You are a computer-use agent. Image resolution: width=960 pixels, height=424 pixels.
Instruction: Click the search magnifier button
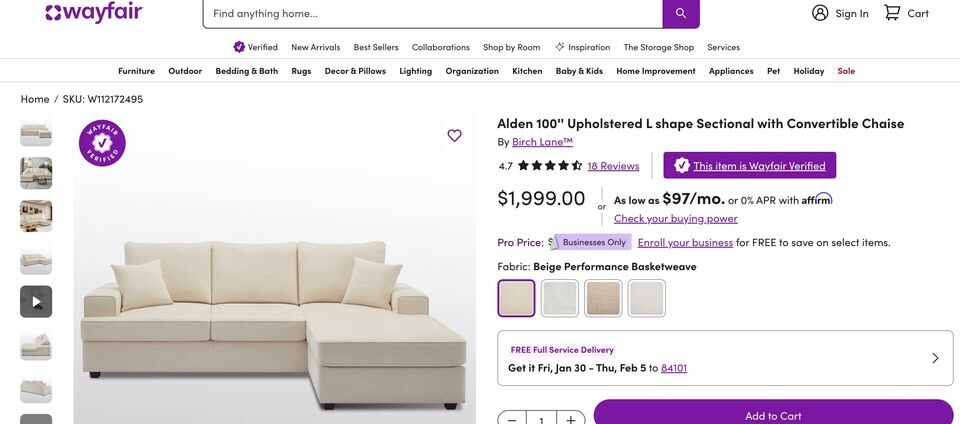(681, 13)
